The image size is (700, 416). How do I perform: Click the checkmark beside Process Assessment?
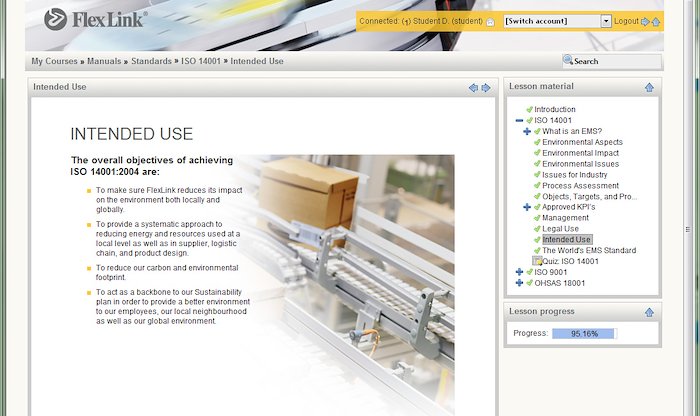pos(537,186)
